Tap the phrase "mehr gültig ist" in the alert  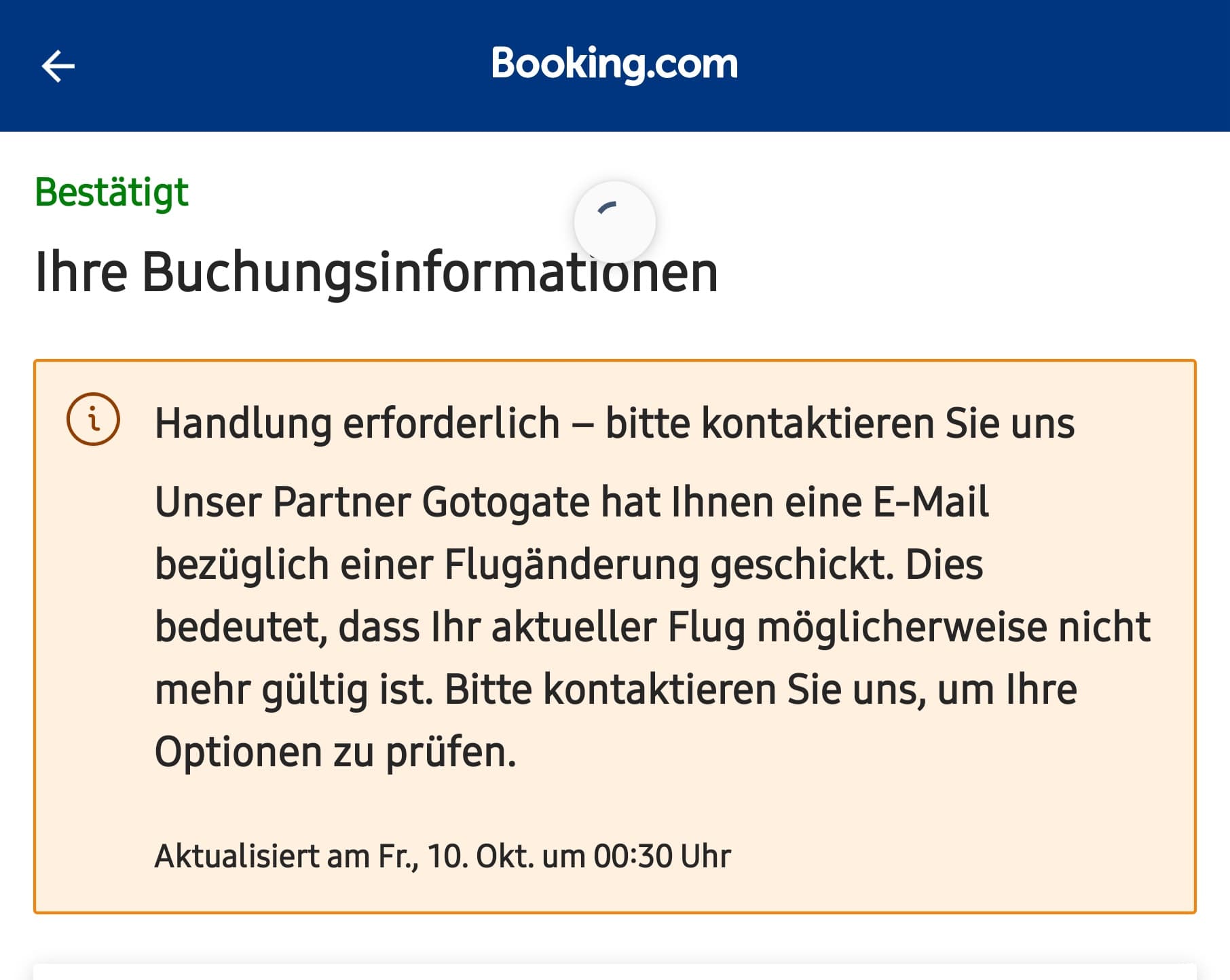click(x=294, y=690)
